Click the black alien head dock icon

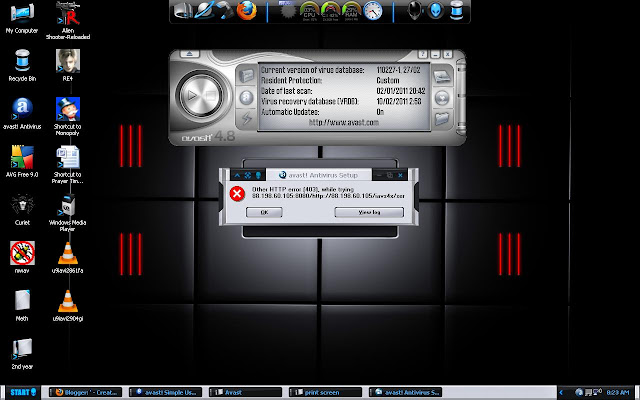[414, 11]
